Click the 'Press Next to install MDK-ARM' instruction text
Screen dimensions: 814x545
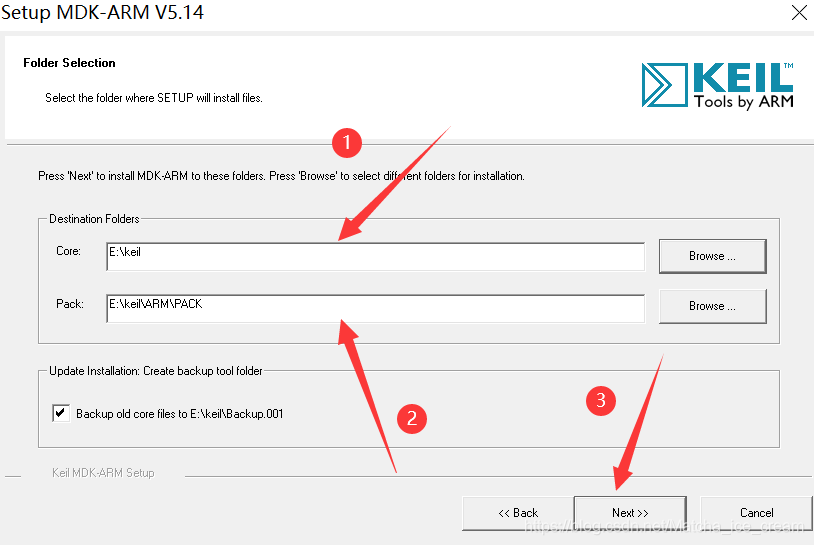click(281, 176)
